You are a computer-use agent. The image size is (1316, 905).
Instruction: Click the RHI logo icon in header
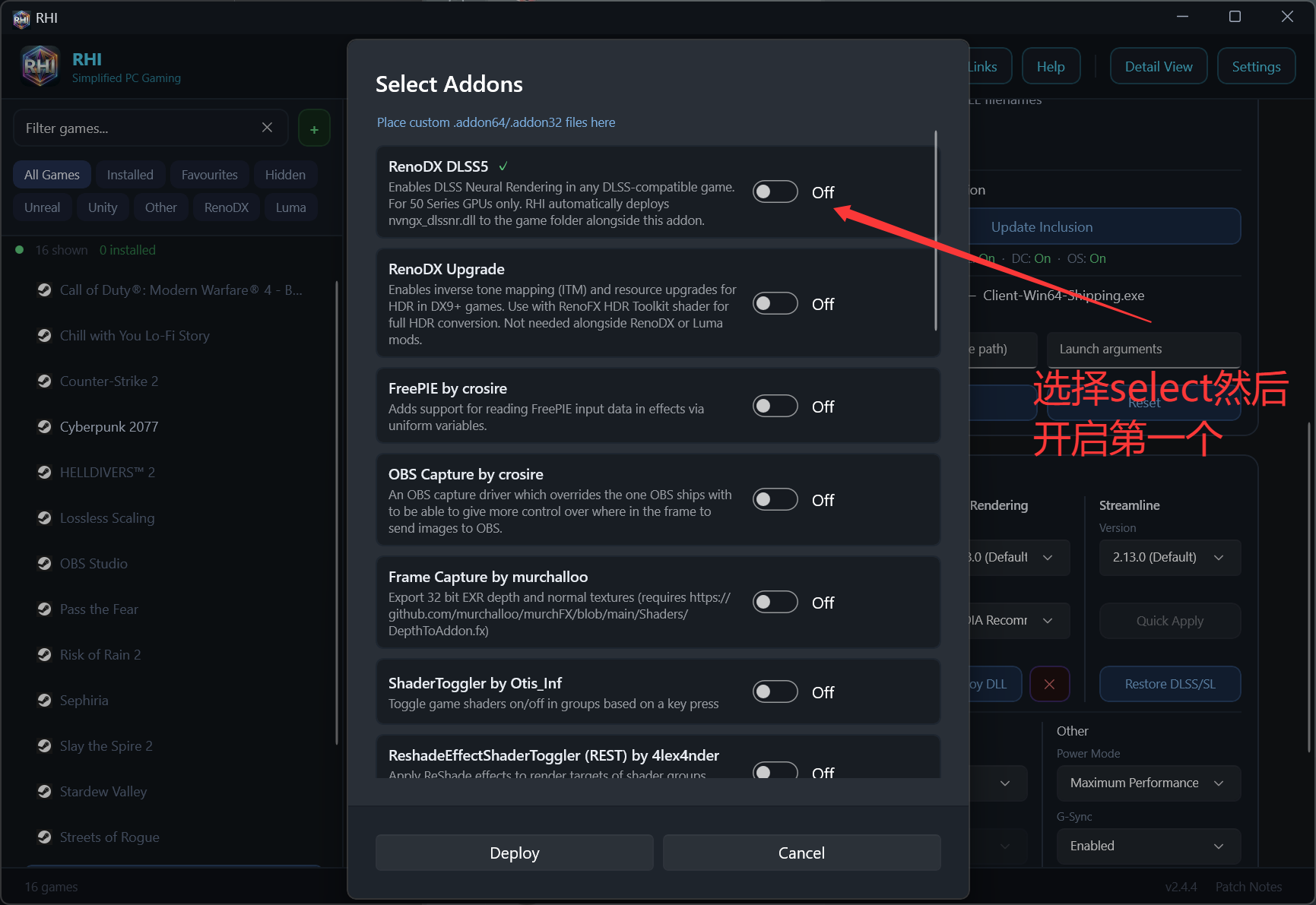pos(40,66)
